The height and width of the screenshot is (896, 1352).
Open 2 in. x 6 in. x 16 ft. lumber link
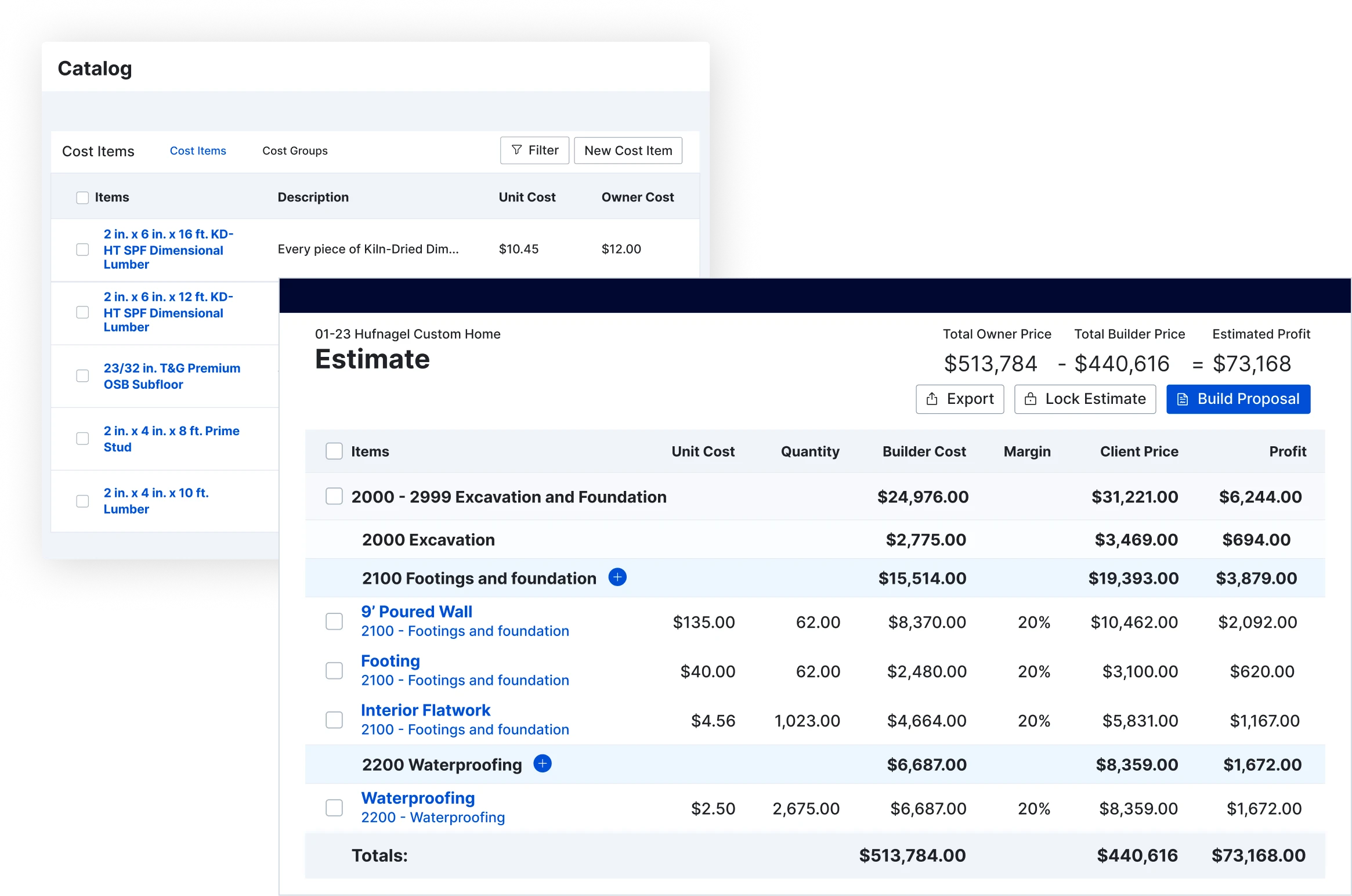(168, 250)
